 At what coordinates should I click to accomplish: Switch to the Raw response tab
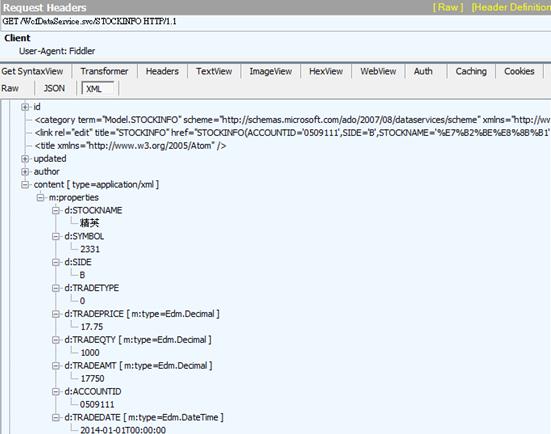pos(10,89)
